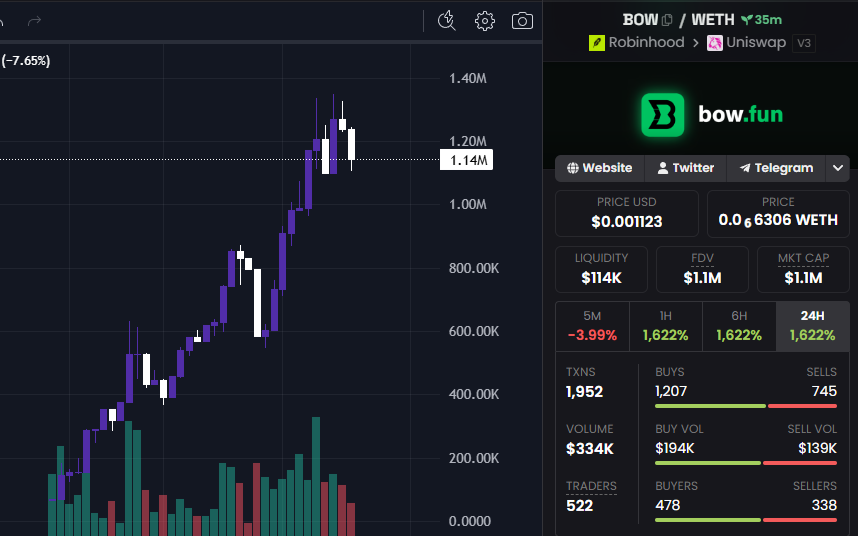Click the PRICE 6306 WETH box

(778, 213)
